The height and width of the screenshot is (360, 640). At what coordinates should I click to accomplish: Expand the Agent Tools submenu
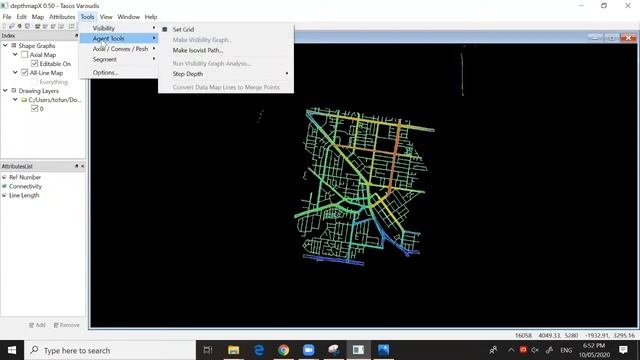click(x=118, y=38)
